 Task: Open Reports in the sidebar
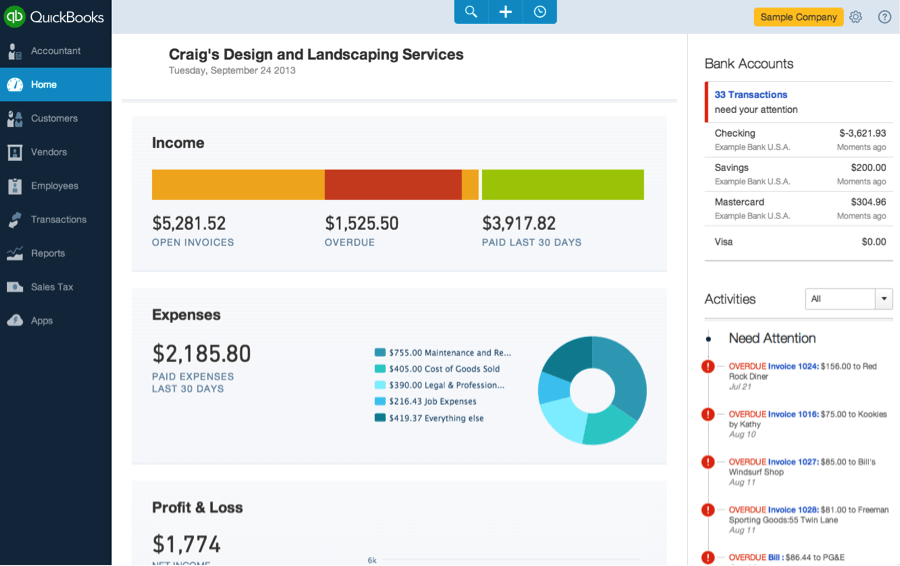56,253
